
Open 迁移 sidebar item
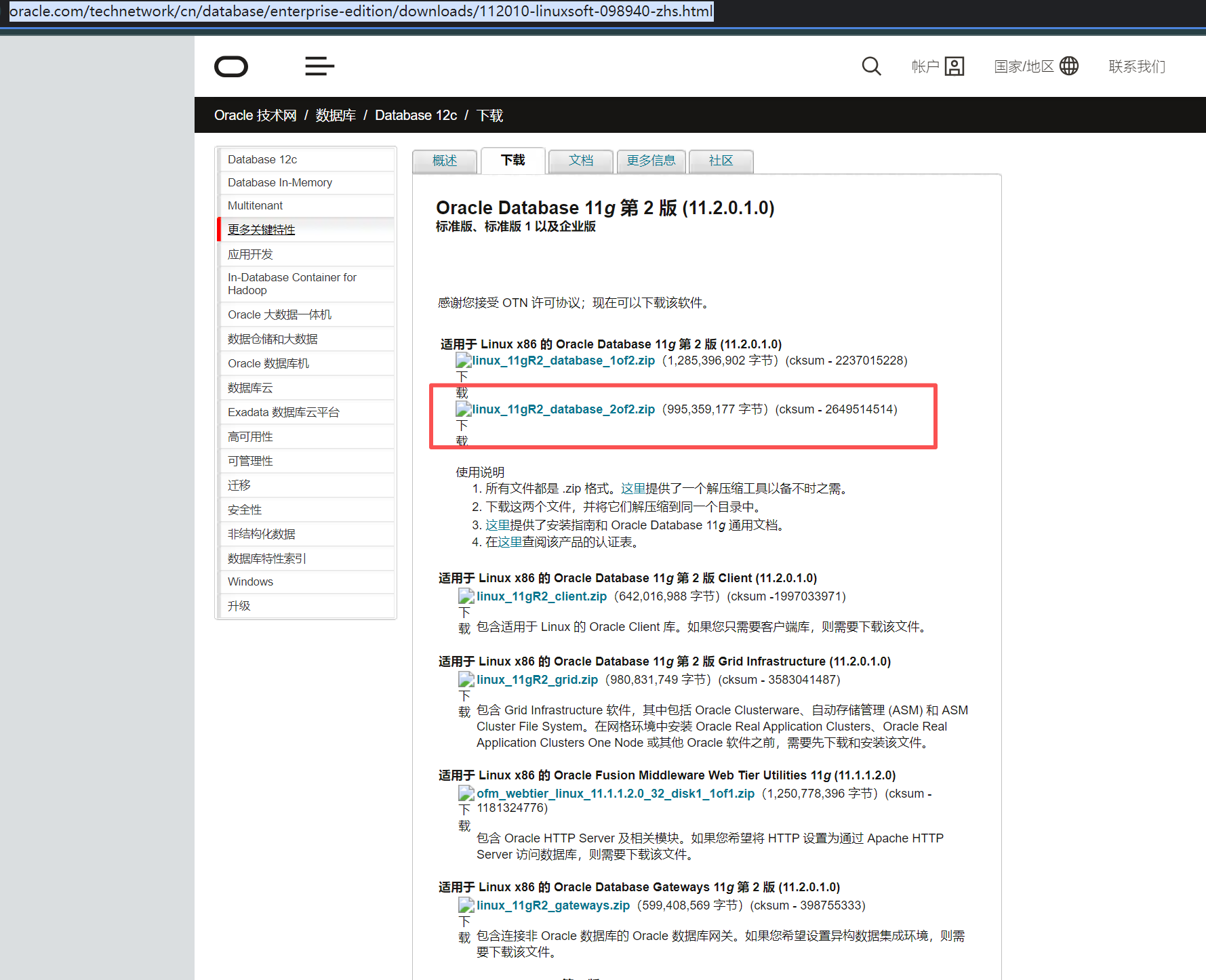[306, 485]
